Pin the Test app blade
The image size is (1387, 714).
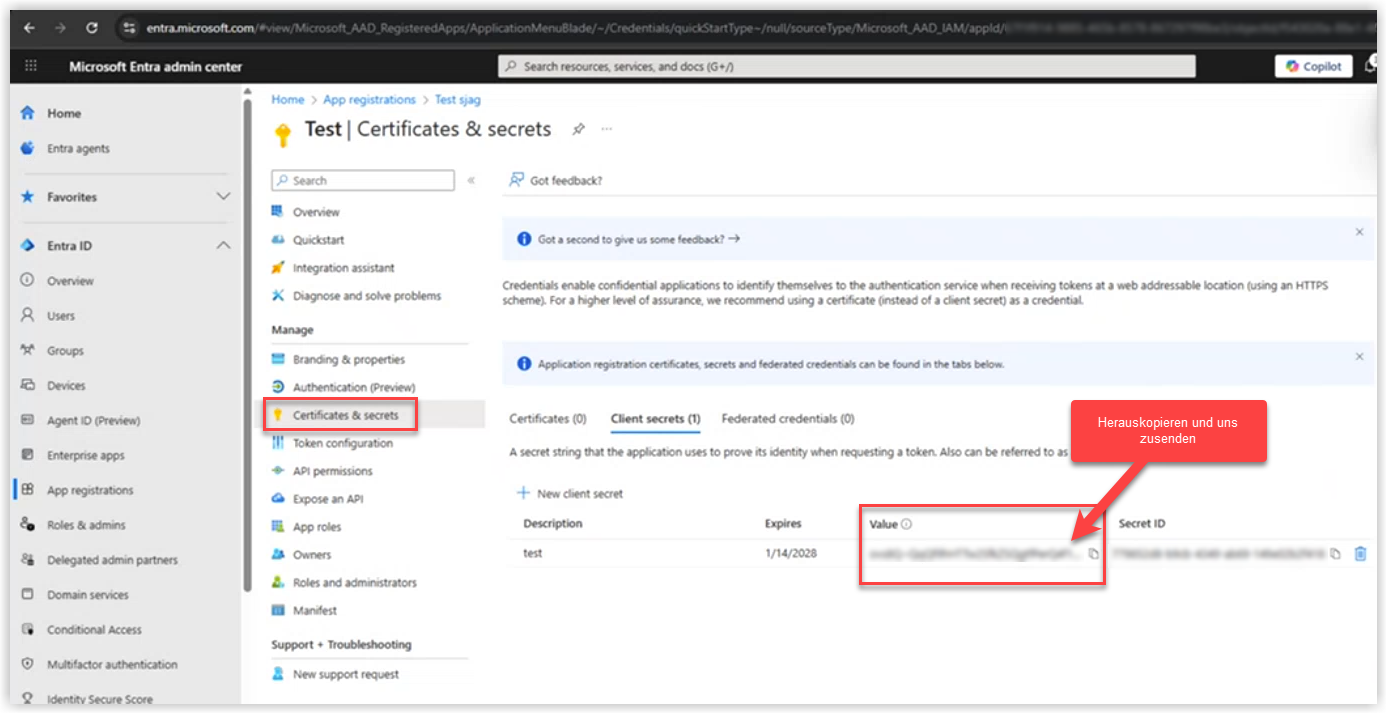578,129
